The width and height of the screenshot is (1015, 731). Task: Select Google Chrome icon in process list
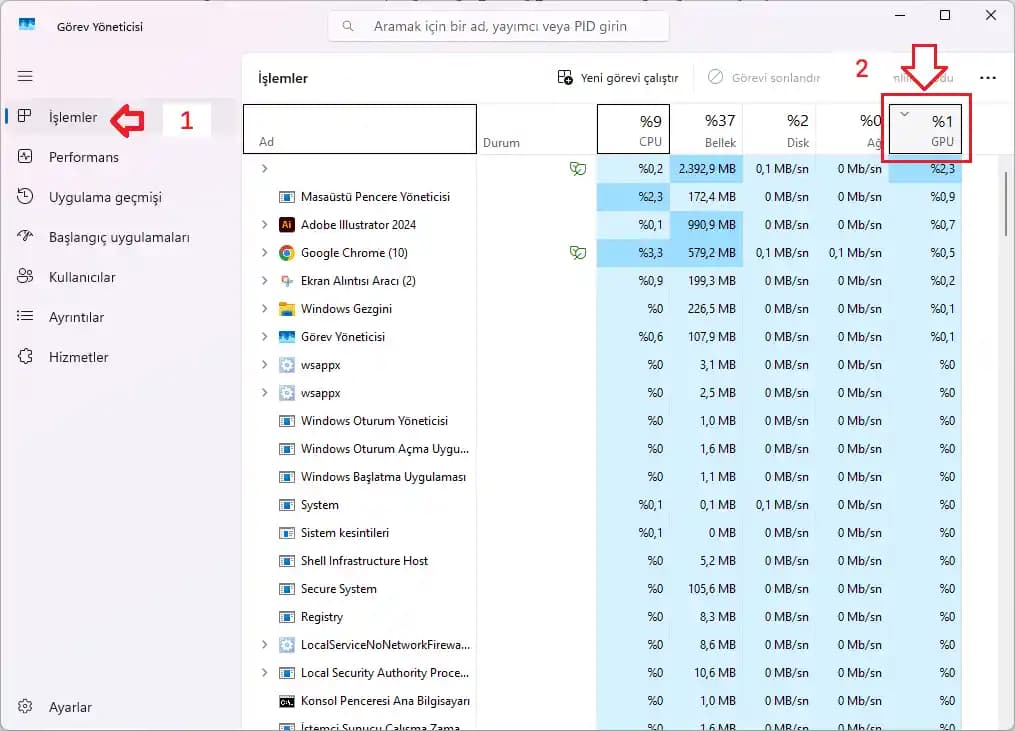pyautogui.click(x=287, y=253)
